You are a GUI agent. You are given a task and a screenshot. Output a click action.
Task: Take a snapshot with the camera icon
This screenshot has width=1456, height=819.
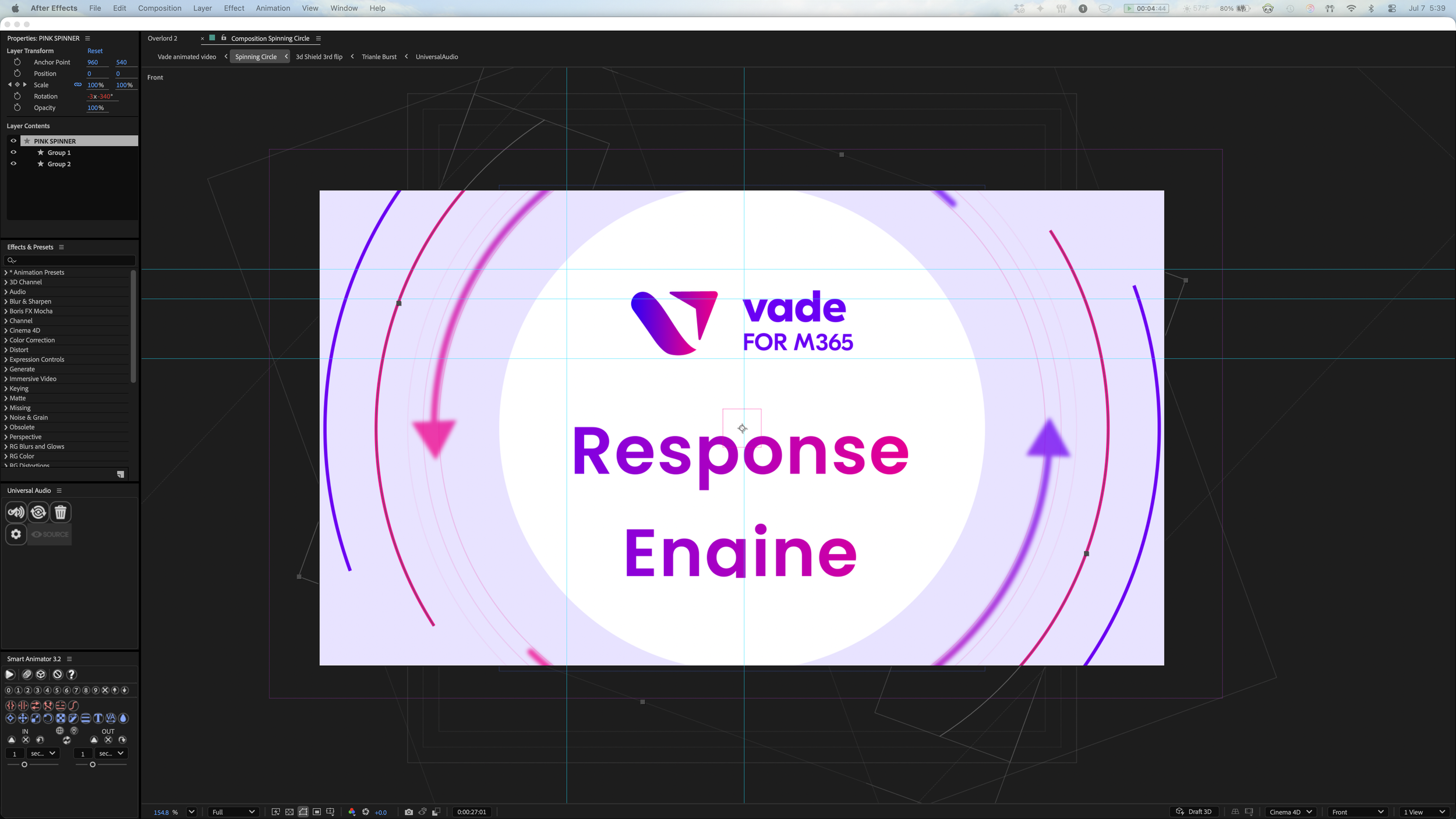409,812
